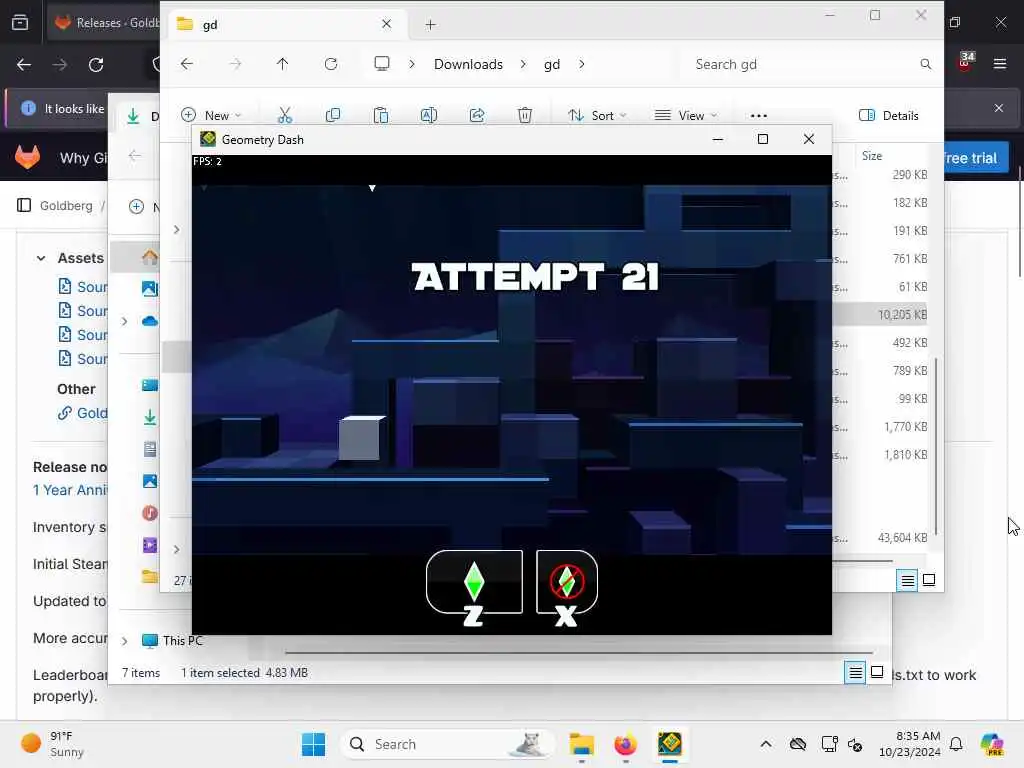Open the Windows Start menu
The width and height of the screenshot is (1024, 768).
click(313, 744)
